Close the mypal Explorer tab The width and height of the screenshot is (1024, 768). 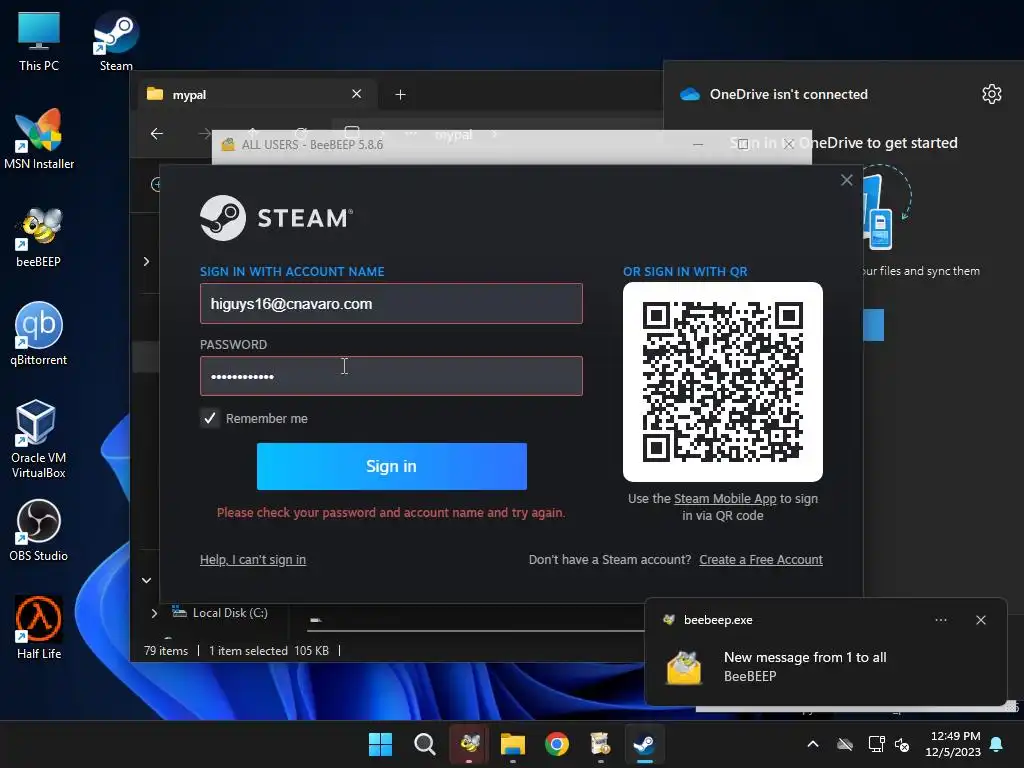(357, 94)
